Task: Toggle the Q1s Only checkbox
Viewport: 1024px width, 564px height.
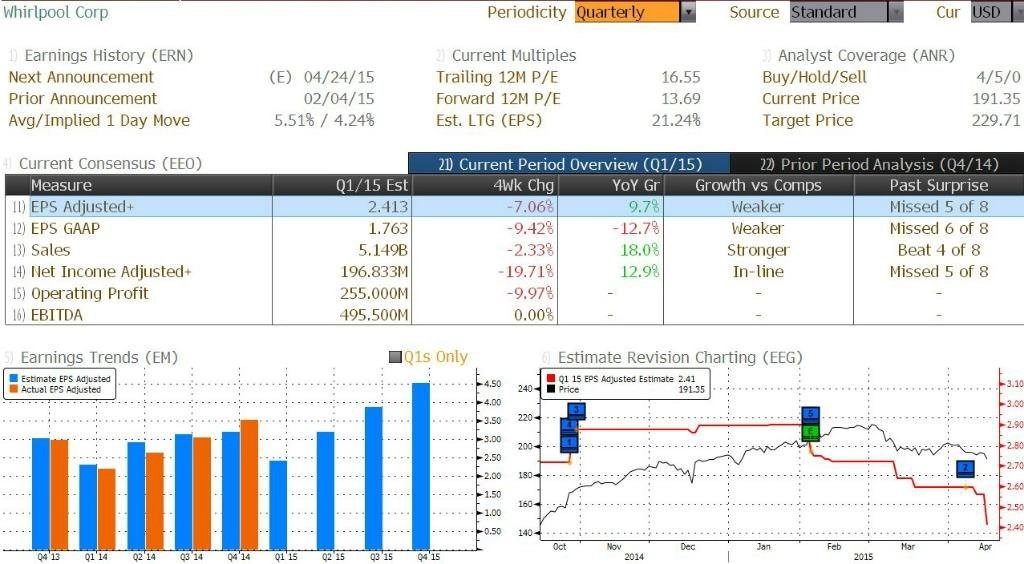Action: [395, 357]
